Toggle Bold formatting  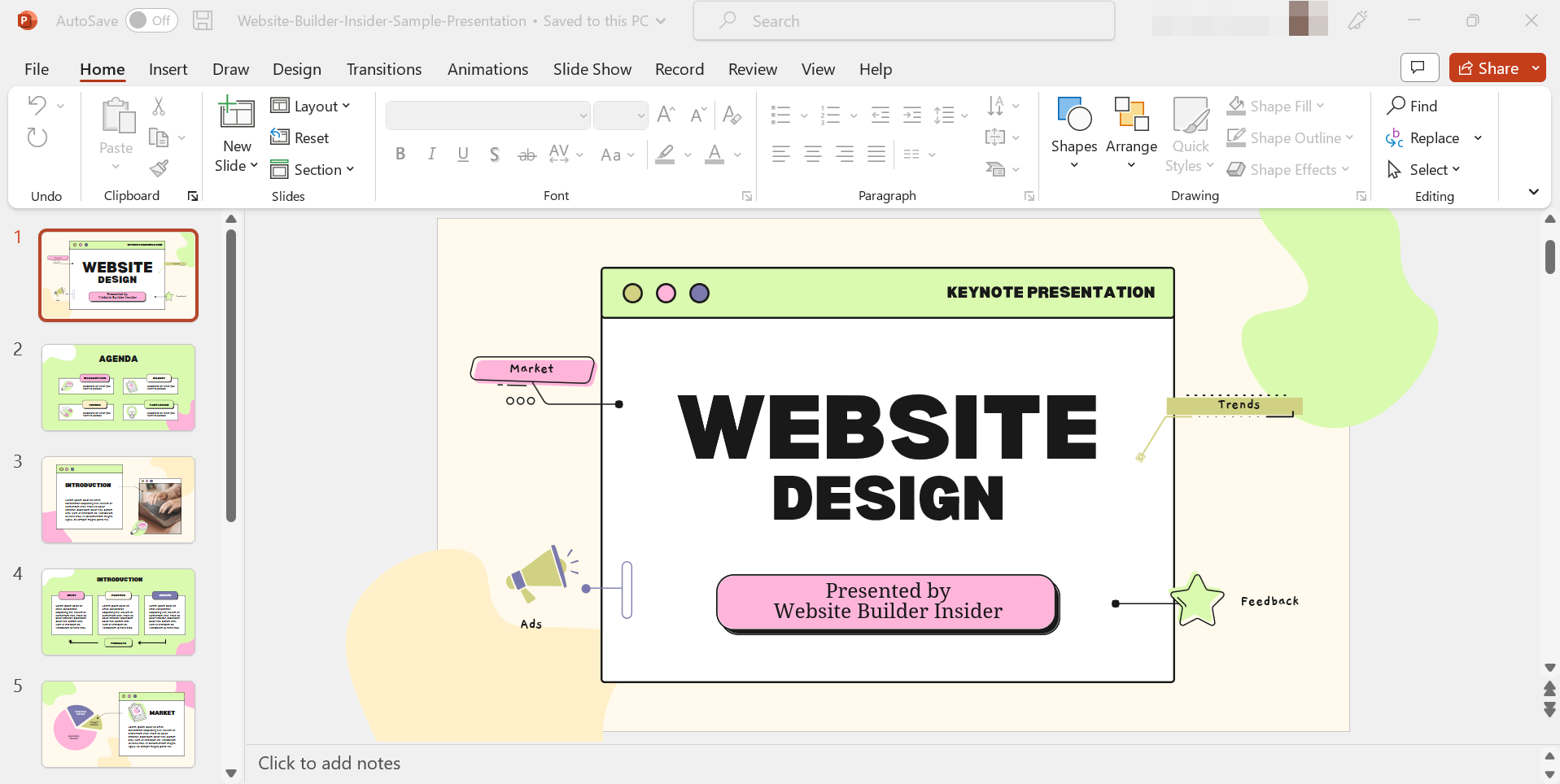(400, 155)
